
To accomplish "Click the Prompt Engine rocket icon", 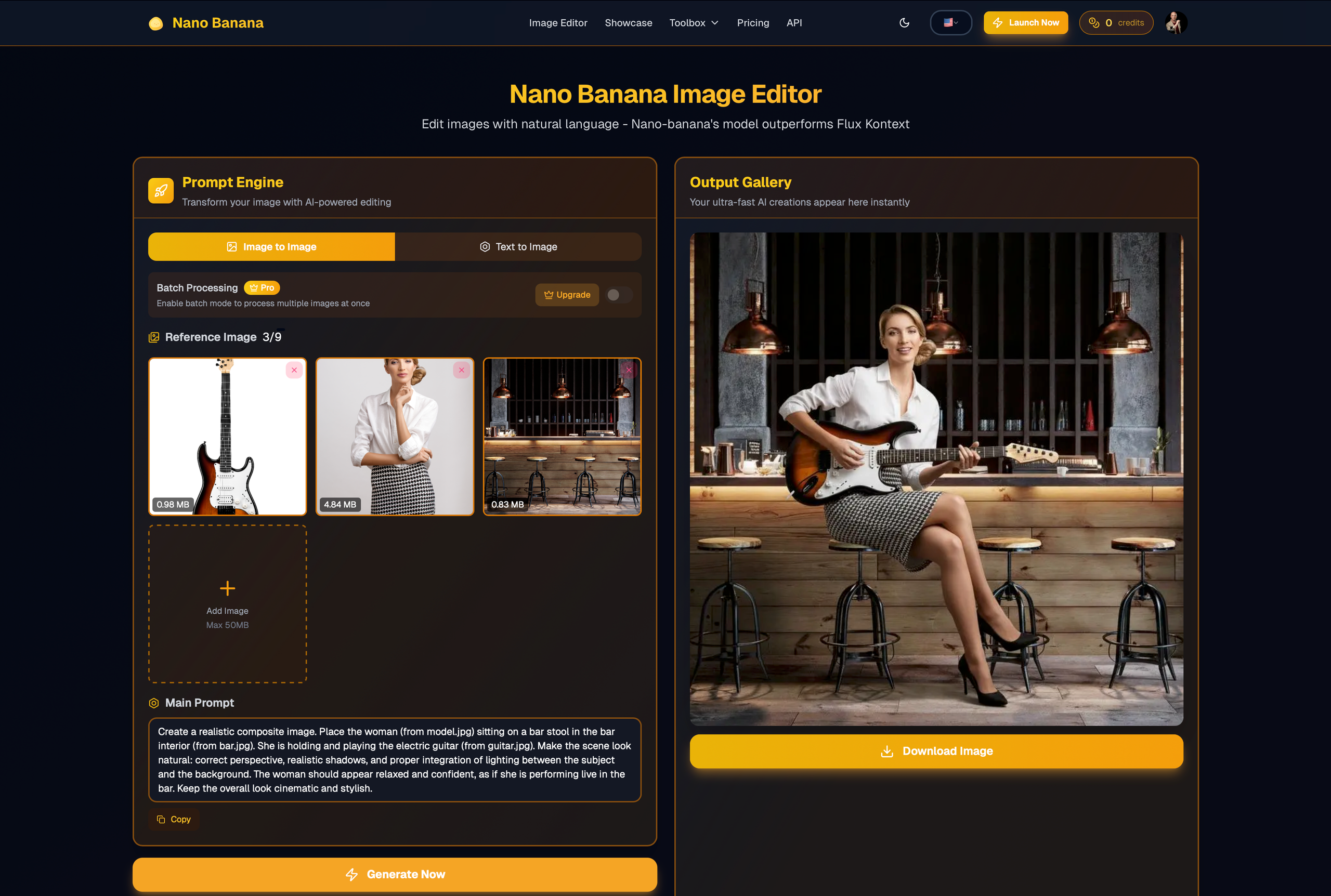I will tap(161, 190).
